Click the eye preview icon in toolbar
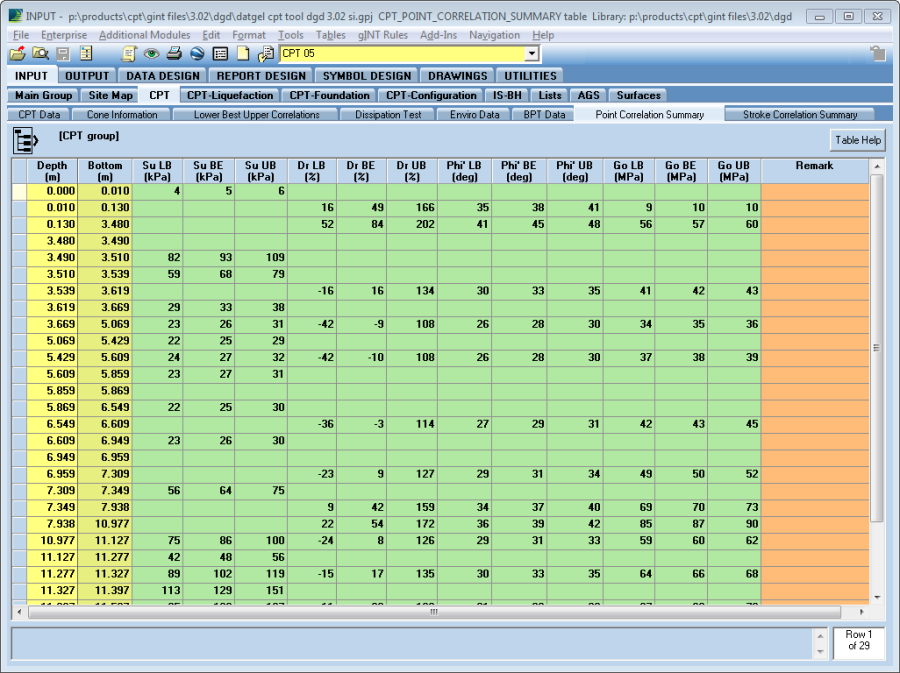 tap(152, 54)
